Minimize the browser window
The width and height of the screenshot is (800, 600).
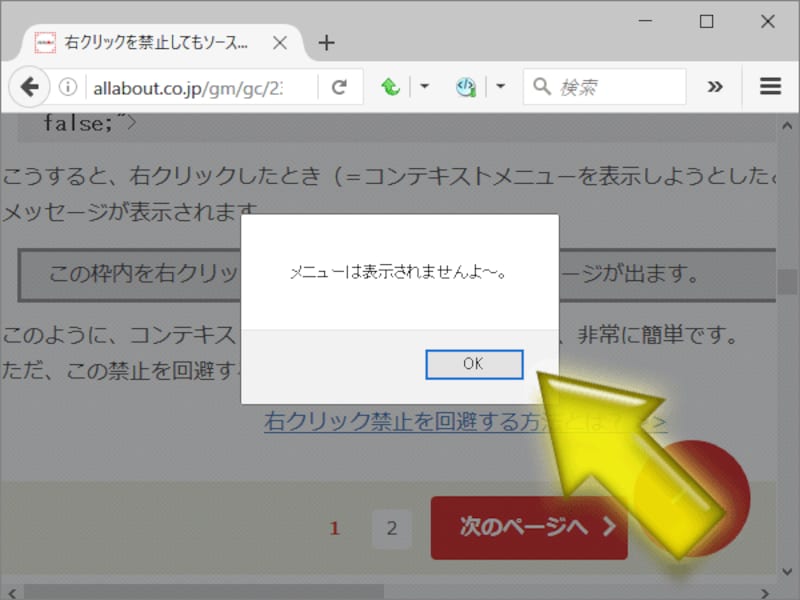coord(645,21)
